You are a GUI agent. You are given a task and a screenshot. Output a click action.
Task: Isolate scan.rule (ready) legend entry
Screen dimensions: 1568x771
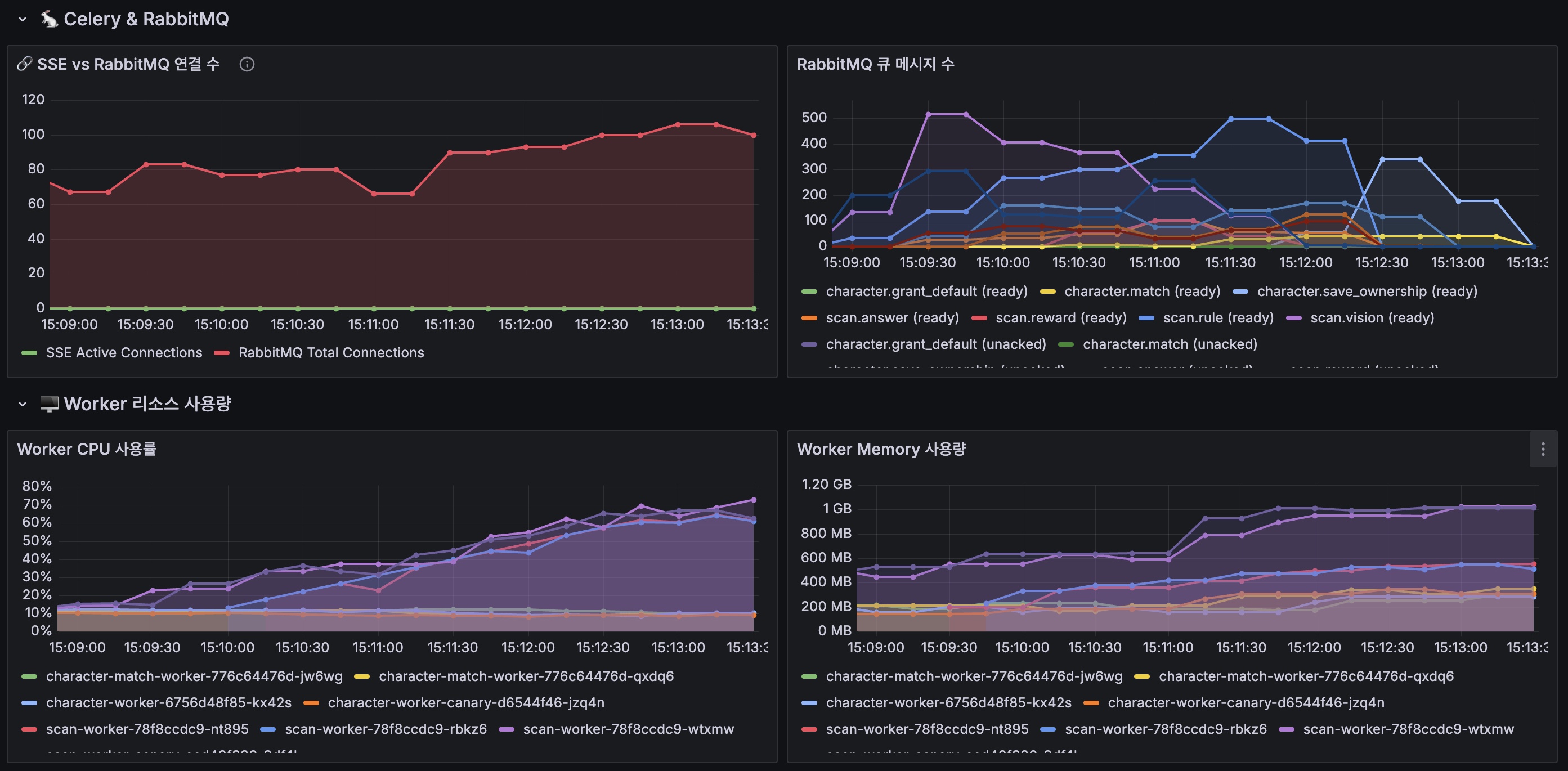[x=1218, y=317]
